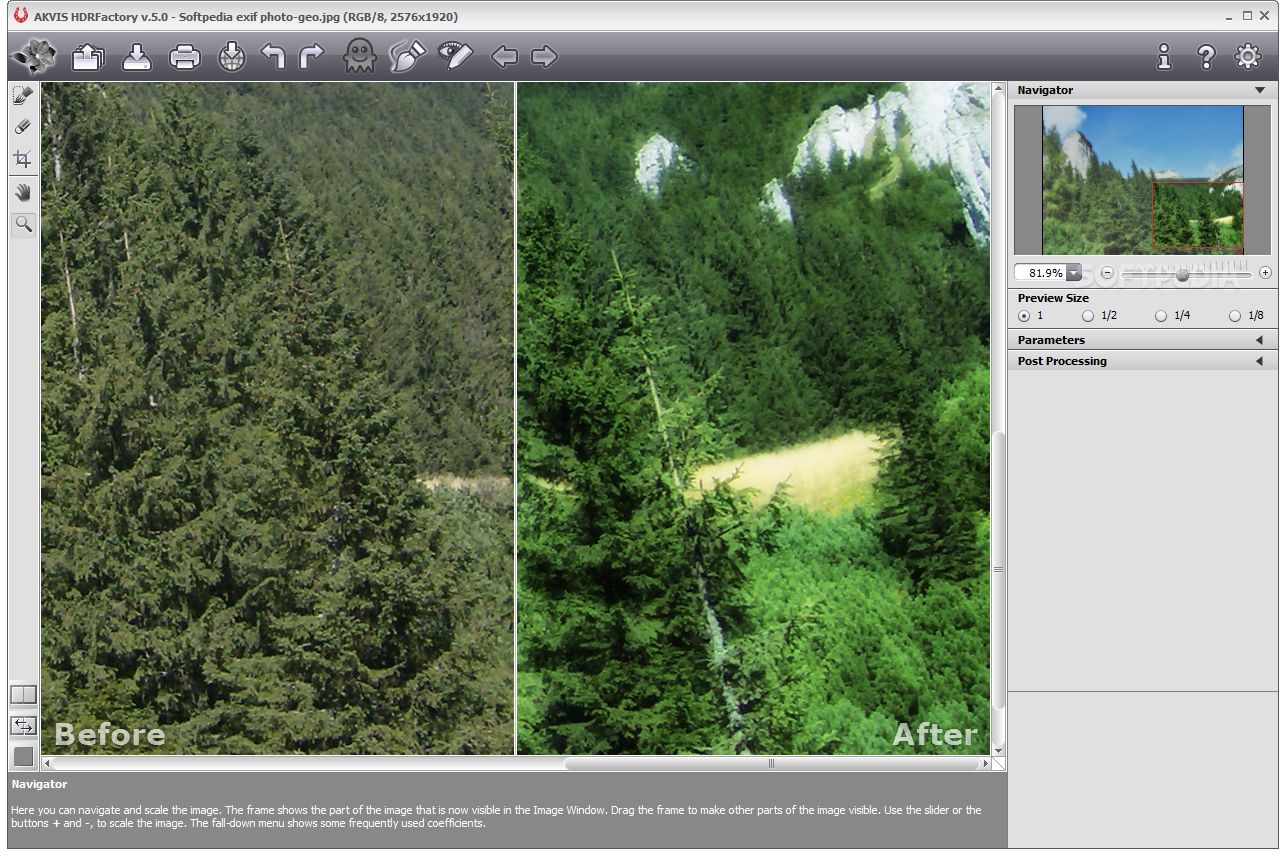Click the Navigator heading in hint panel
Image resolution: width=1286 pixels, height=856 pixels.
coord(40,784)
